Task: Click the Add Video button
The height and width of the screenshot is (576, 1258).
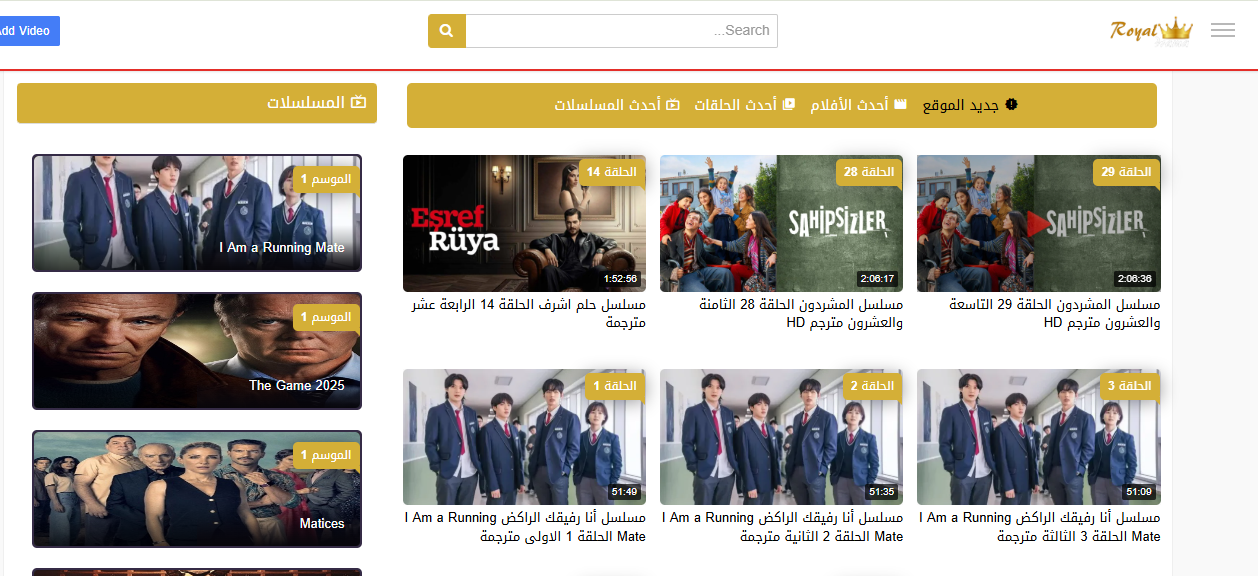Action: tap(27, 31)
